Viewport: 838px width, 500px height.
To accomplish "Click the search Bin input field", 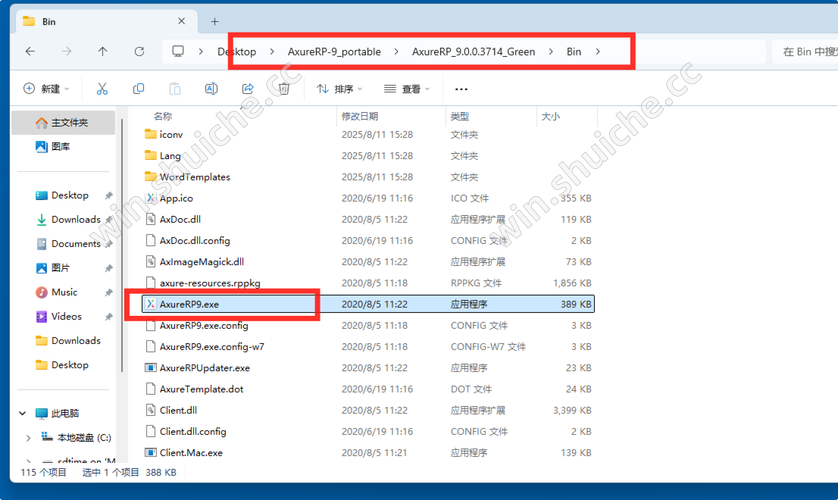I will tap(805, 52).
